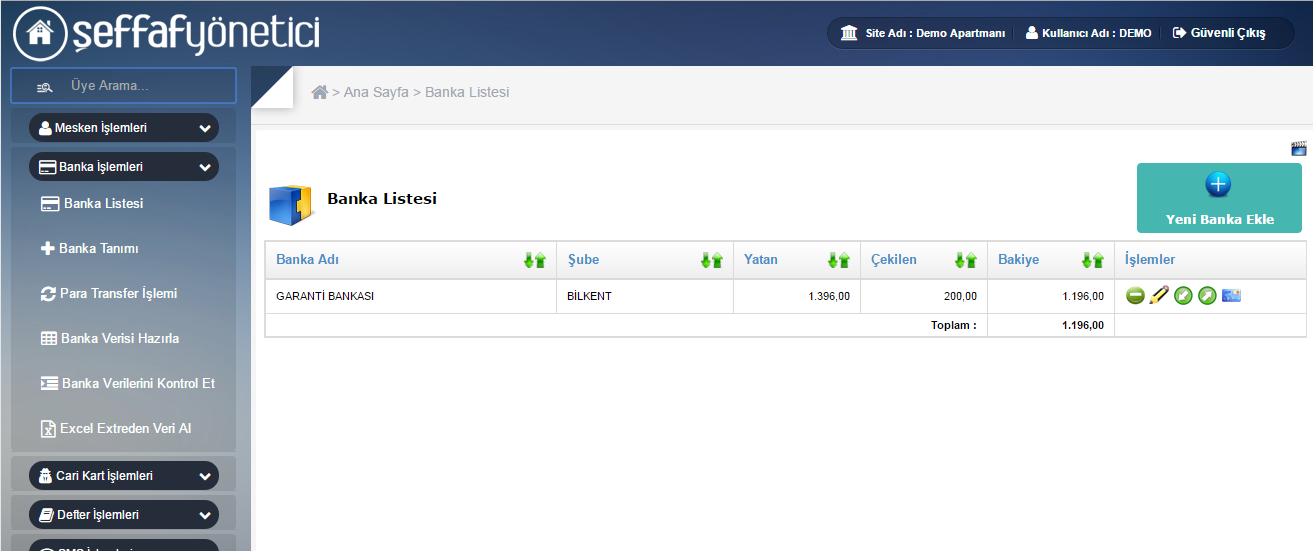The image size is (1313, 551).
Task: Click the 1.396,00 Yatan value
Action: tap(829, 296)
